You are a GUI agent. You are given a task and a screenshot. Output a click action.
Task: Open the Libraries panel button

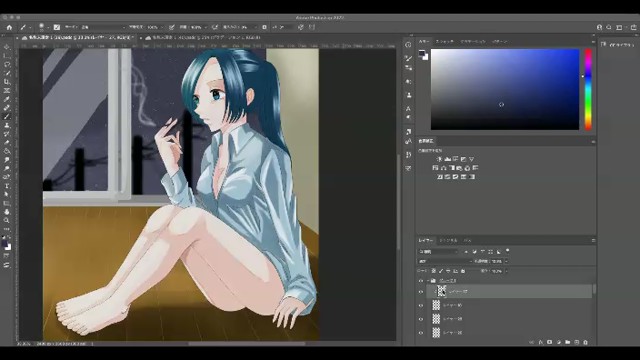[618, 44]
